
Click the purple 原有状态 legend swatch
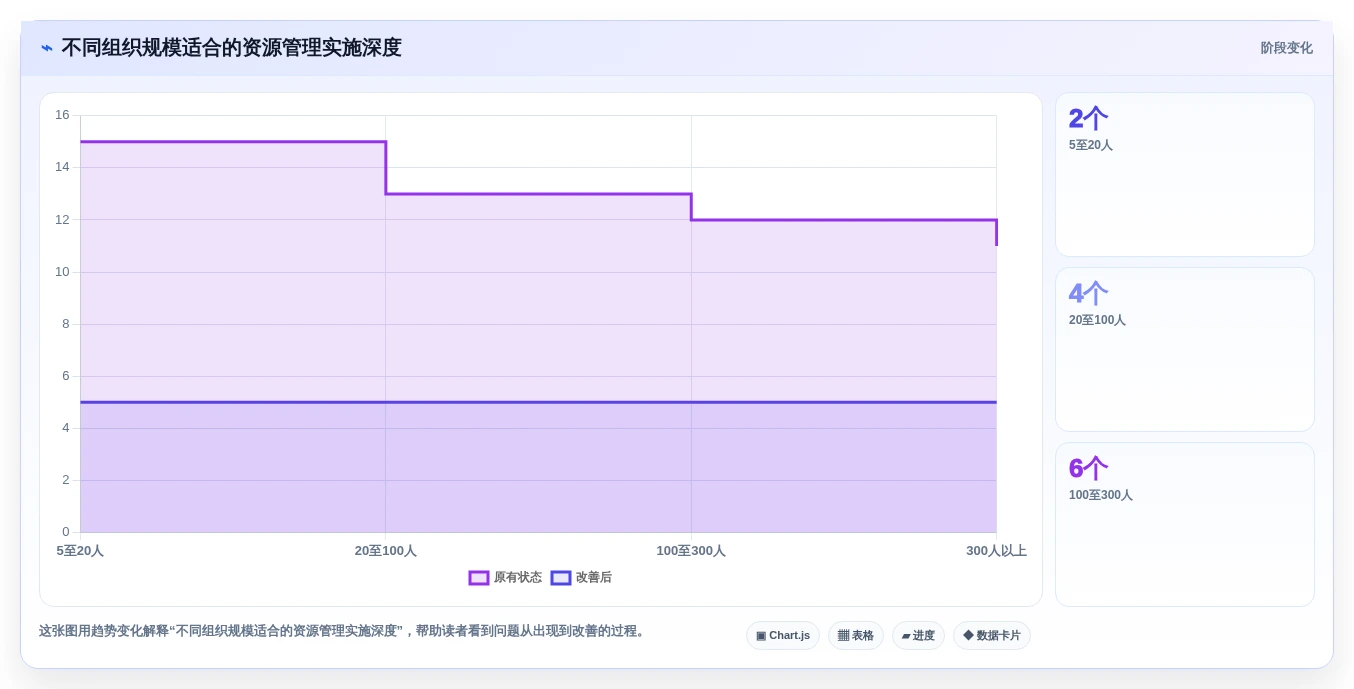coord(479,578)
